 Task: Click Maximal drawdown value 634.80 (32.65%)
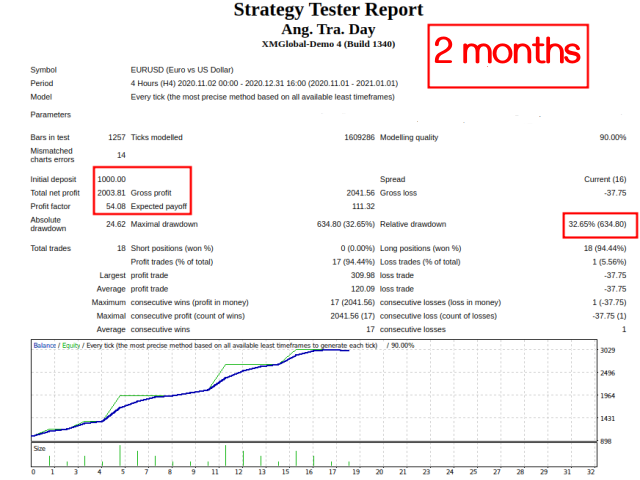coord(346,224)
